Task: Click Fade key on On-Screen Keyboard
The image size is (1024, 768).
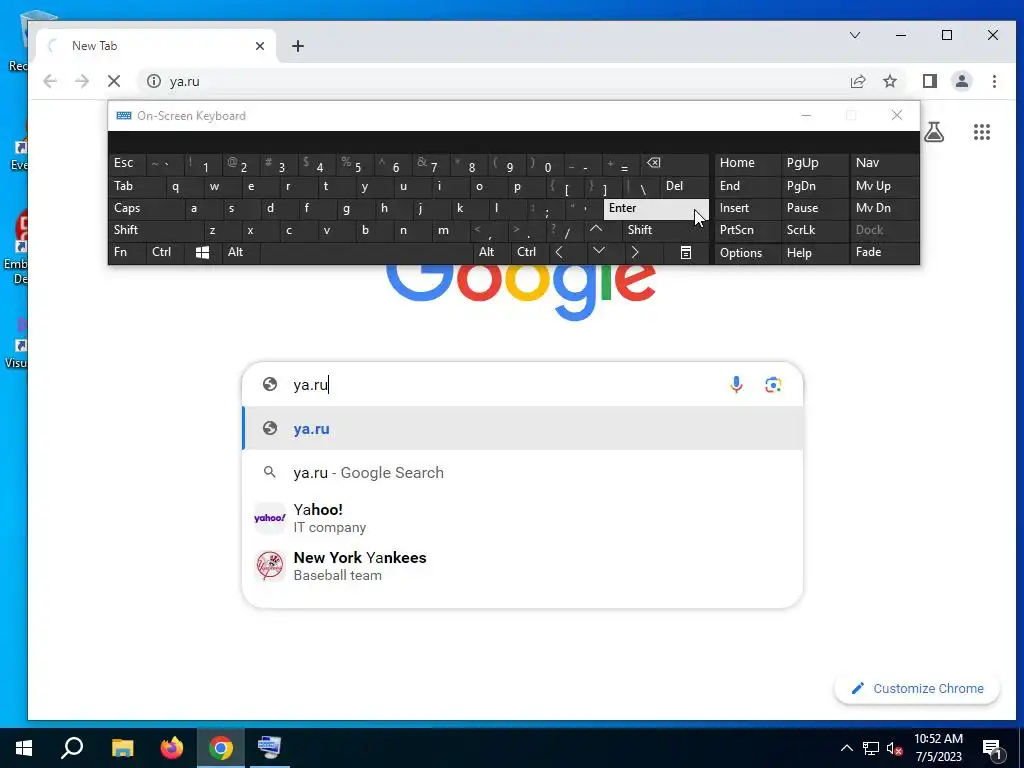Action: (x=884, y=252)
